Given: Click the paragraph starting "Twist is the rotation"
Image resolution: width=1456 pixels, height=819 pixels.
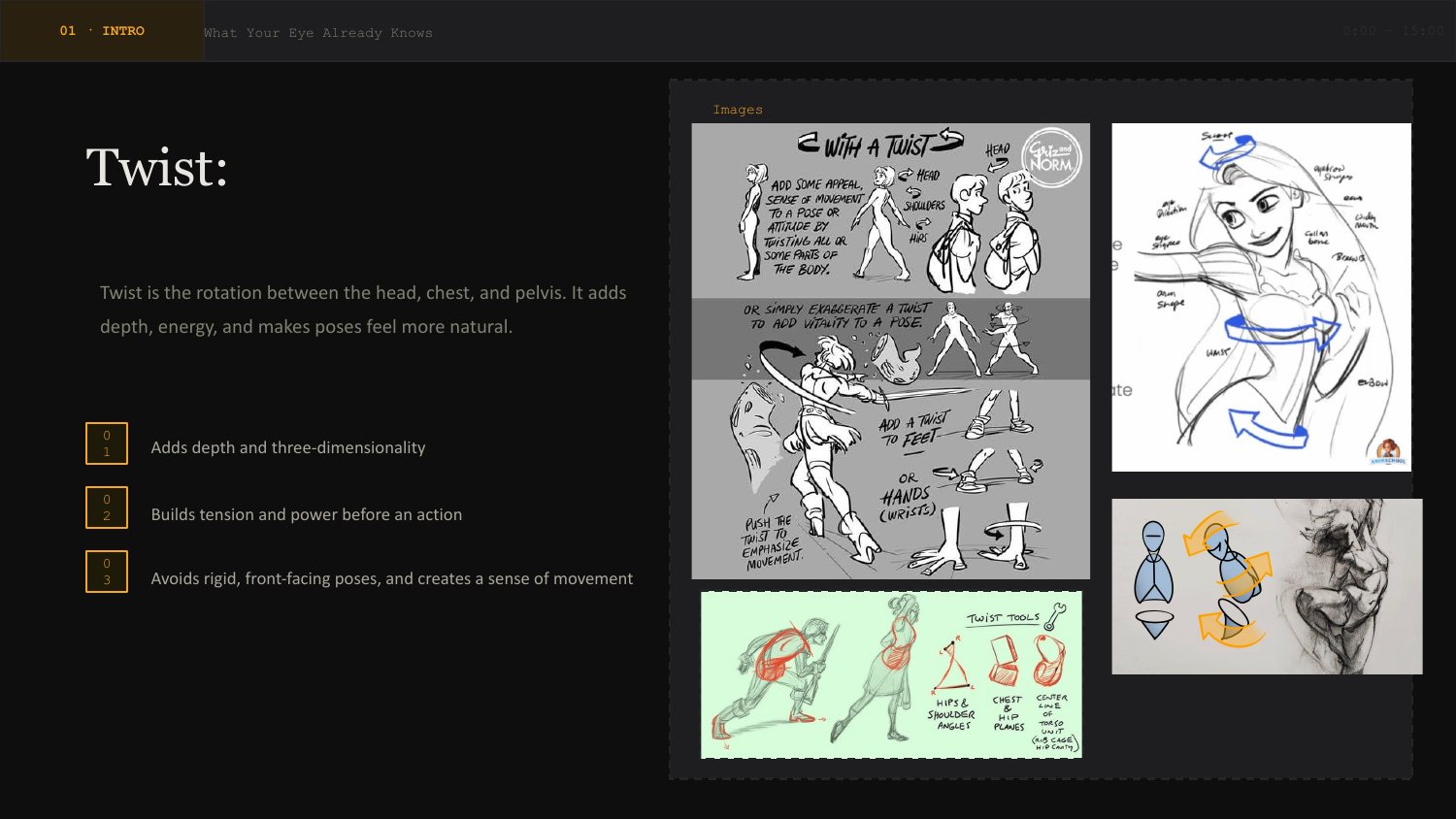Looking at the screenshot, I should pyautogui.click(x=363, y=310).
